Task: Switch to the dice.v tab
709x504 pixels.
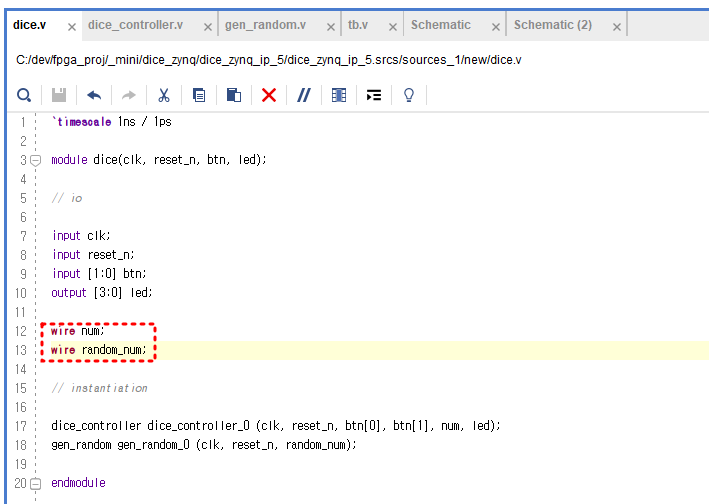Action: click(x=29, y=25)
